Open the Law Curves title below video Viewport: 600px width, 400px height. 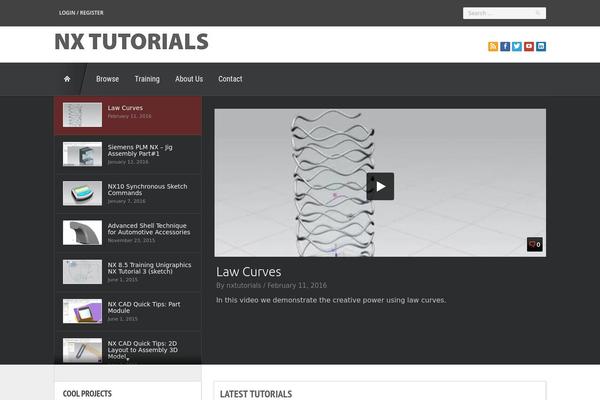pos(248,272)
